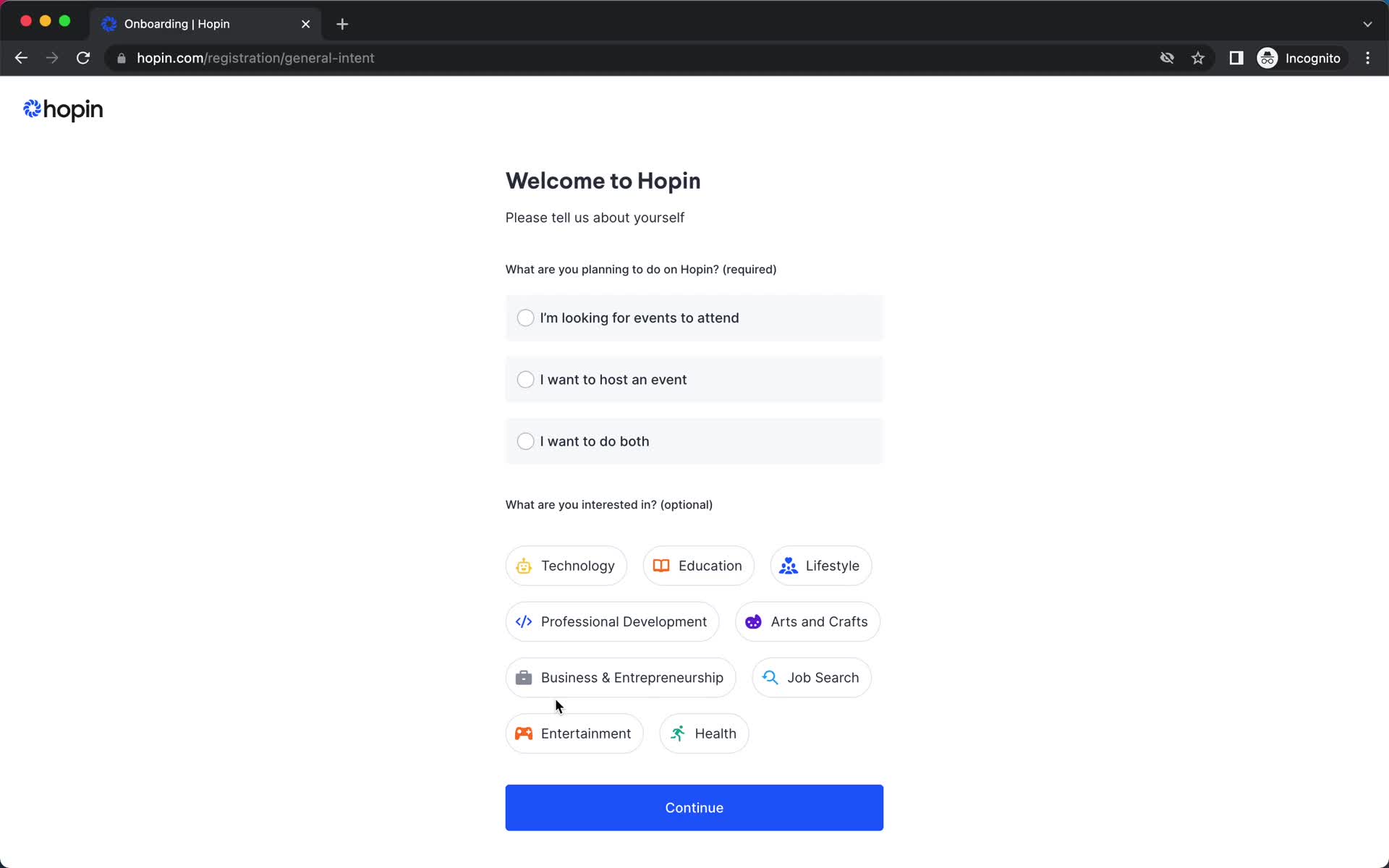Screen dimensions: 1389x868
Task: Open the Incognito profile button
Action: point(1300,58)
